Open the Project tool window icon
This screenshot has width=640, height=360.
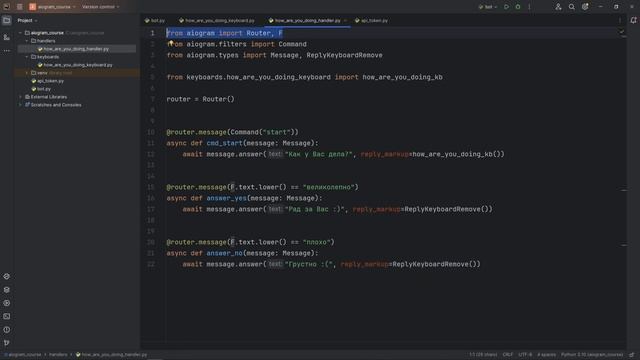7,20
